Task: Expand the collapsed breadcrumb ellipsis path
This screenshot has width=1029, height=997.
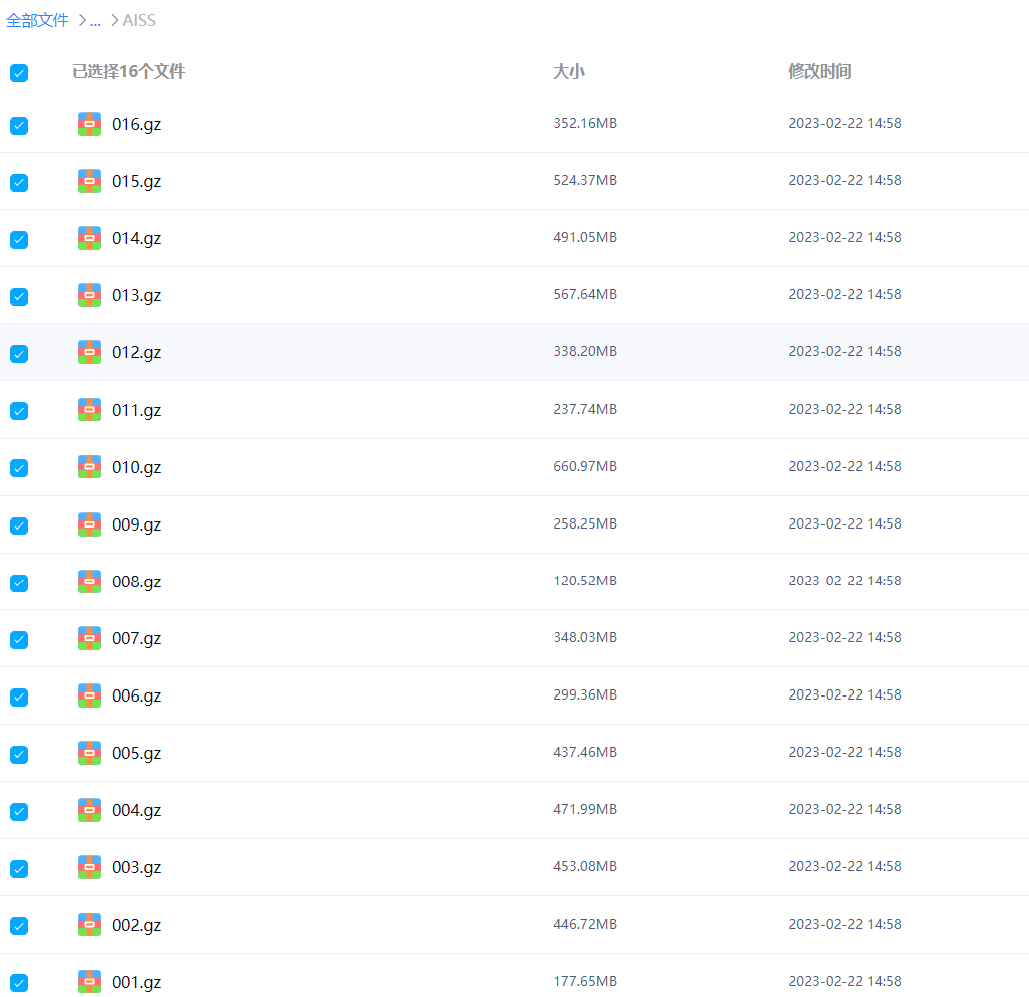Action: (95, 20)
